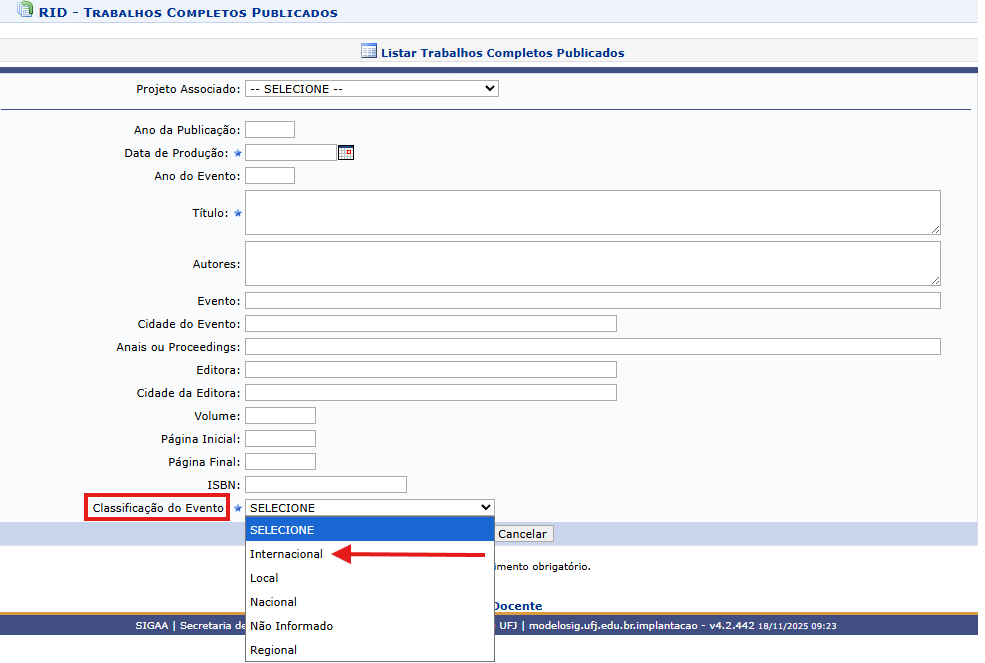Click the Página Final field

point(280,462)
